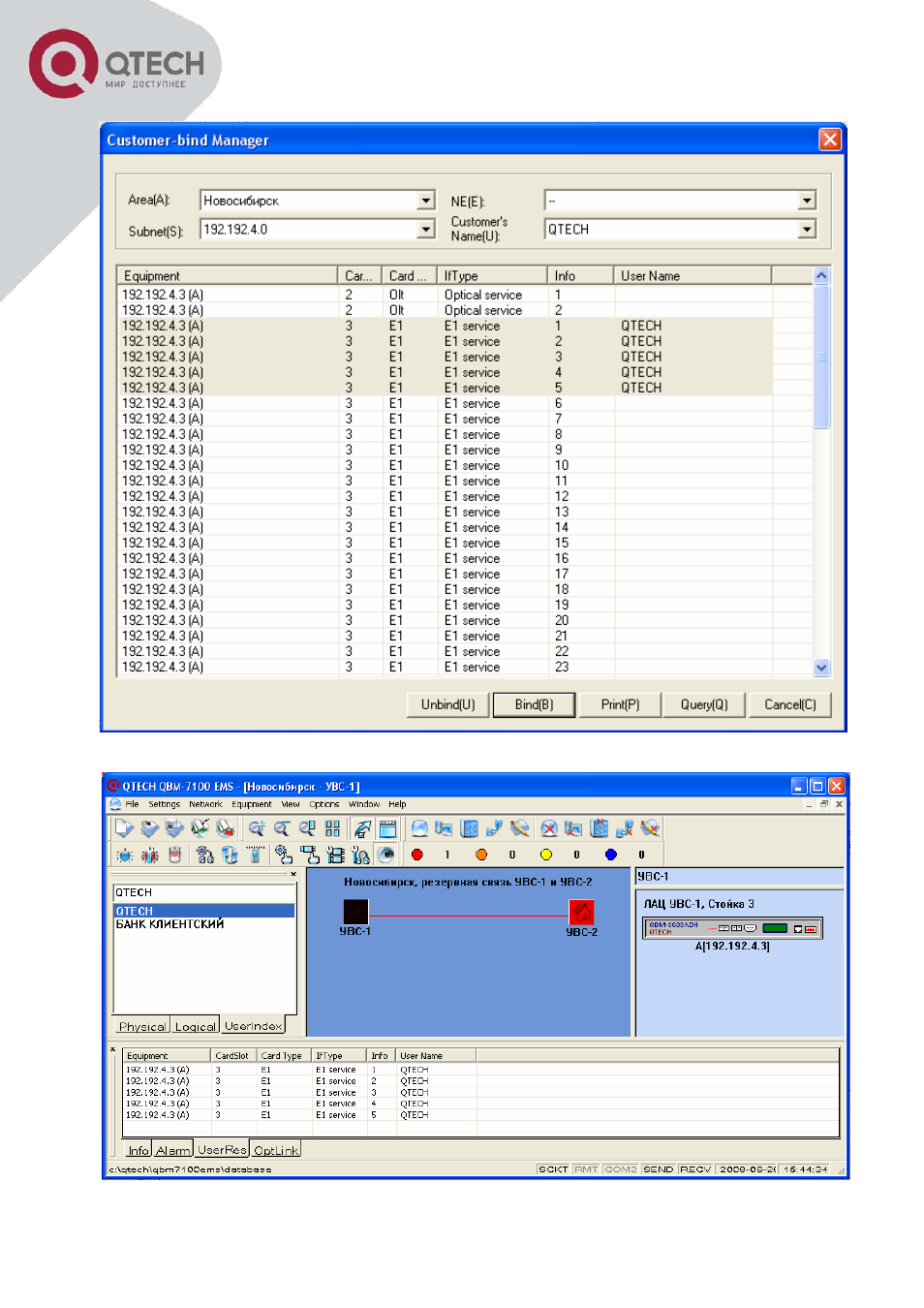The height and width of the screenshot is (1308, 924).
Task: Open the File menu
Action: 132,804
